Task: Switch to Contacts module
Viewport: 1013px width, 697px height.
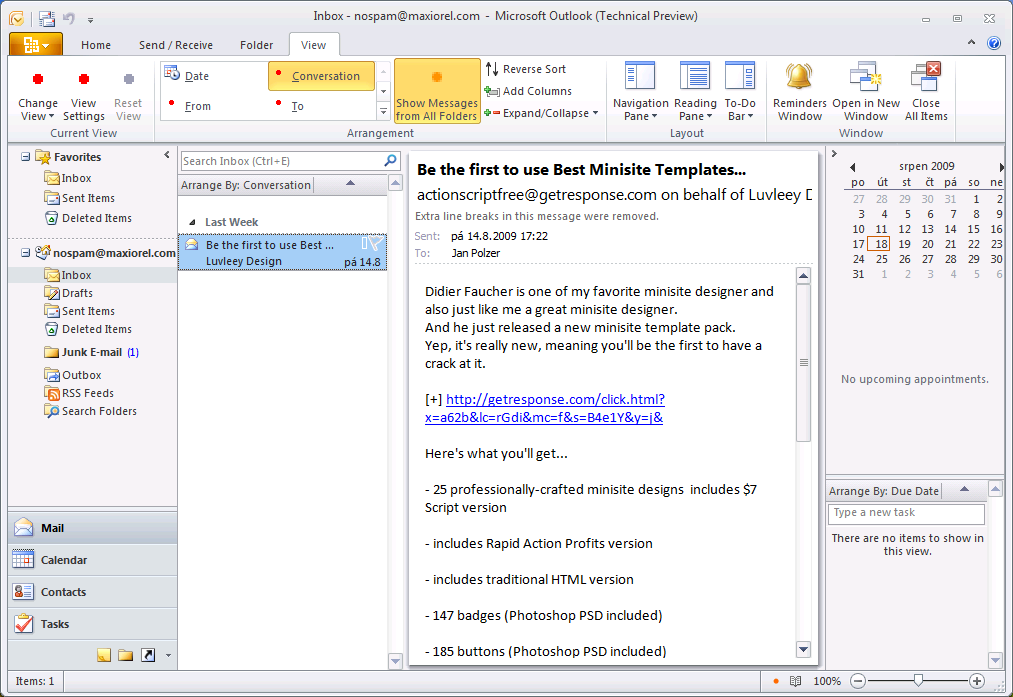Action: pos(92,592)
